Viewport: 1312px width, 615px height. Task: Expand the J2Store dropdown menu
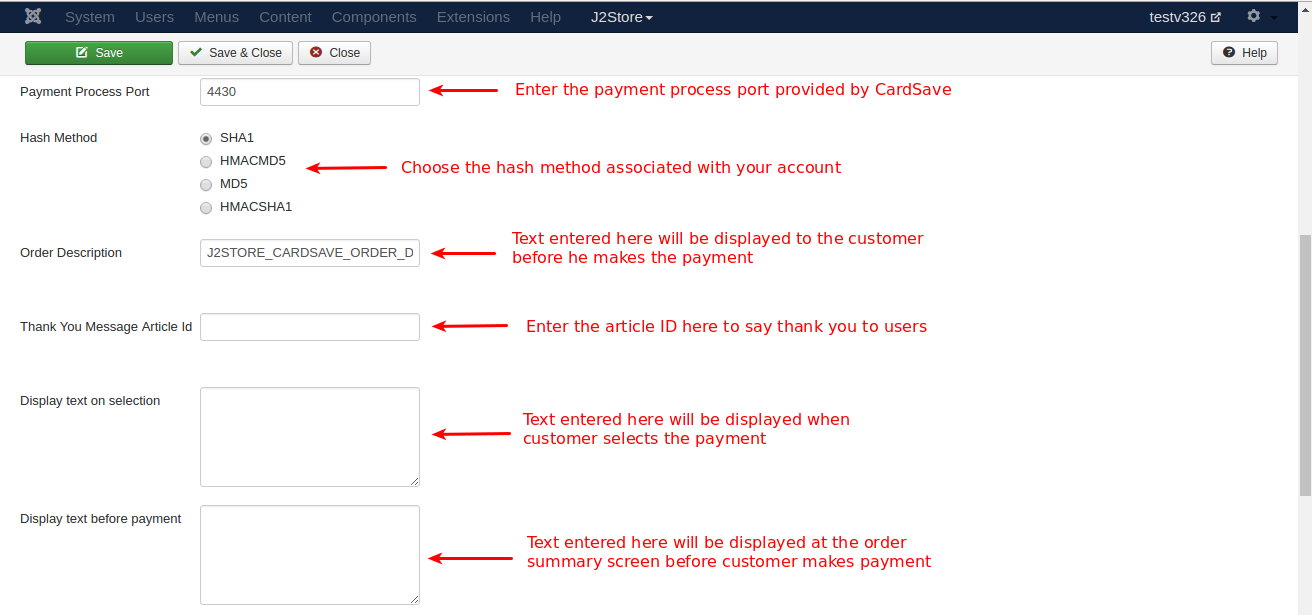click(x=621, y=17)
